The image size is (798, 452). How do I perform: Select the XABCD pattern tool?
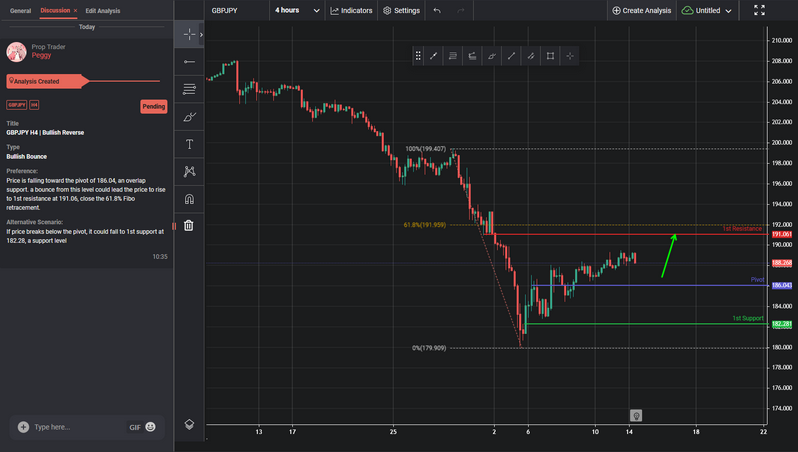pyautogui.click(x=189, y=172)
